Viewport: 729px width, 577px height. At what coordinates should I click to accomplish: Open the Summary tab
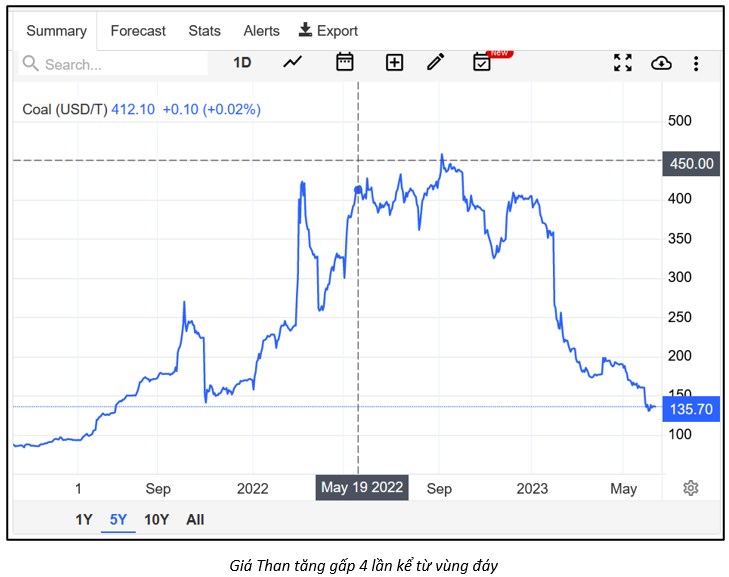click(56, 31)
